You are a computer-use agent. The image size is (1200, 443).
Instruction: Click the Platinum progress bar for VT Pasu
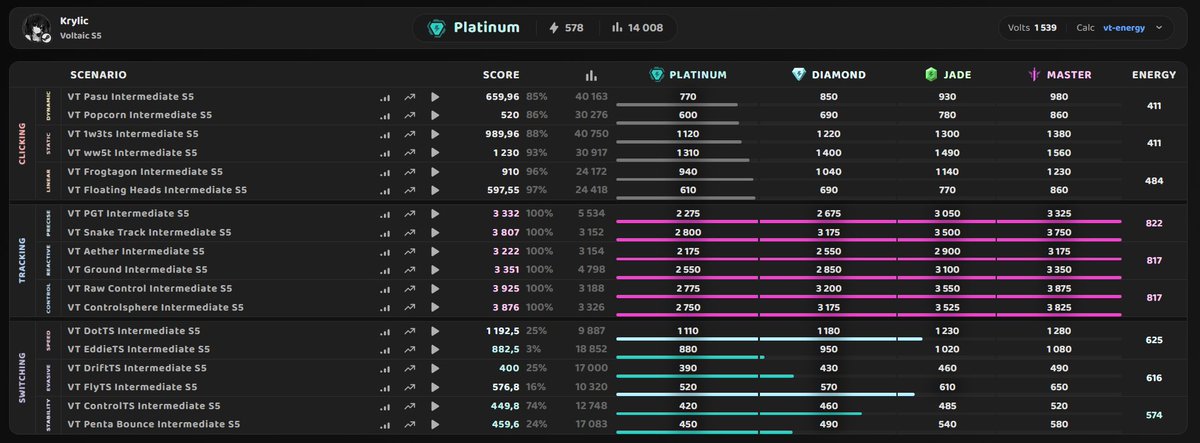(687, 104)
